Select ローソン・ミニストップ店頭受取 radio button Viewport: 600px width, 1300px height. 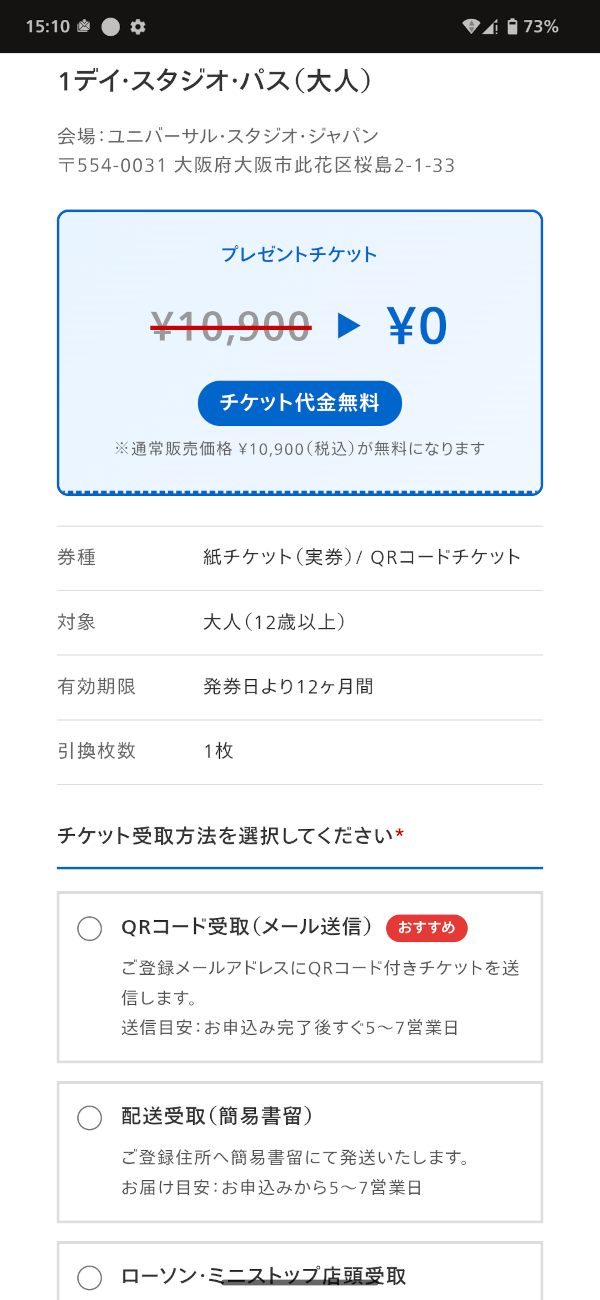[x=90, y=1278]
